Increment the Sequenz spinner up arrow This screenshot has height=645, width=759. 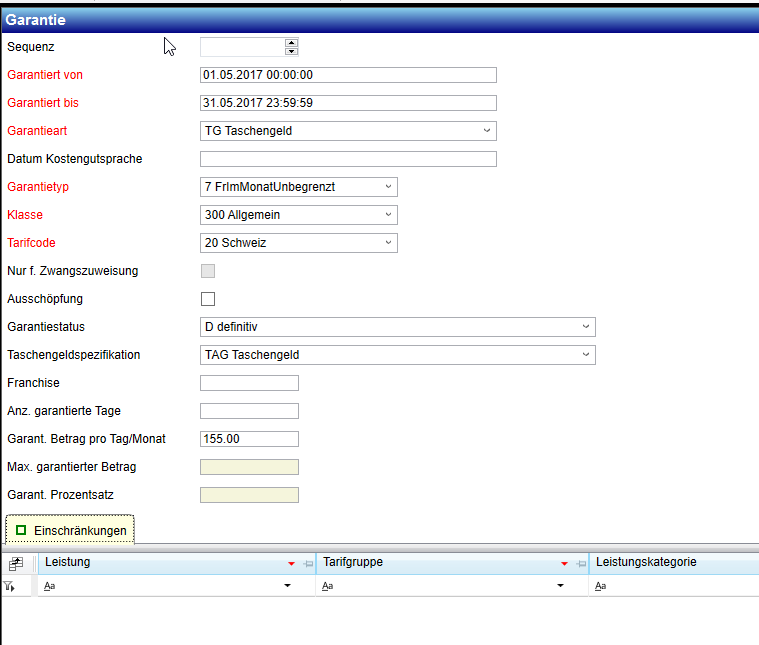pos(291,43)
